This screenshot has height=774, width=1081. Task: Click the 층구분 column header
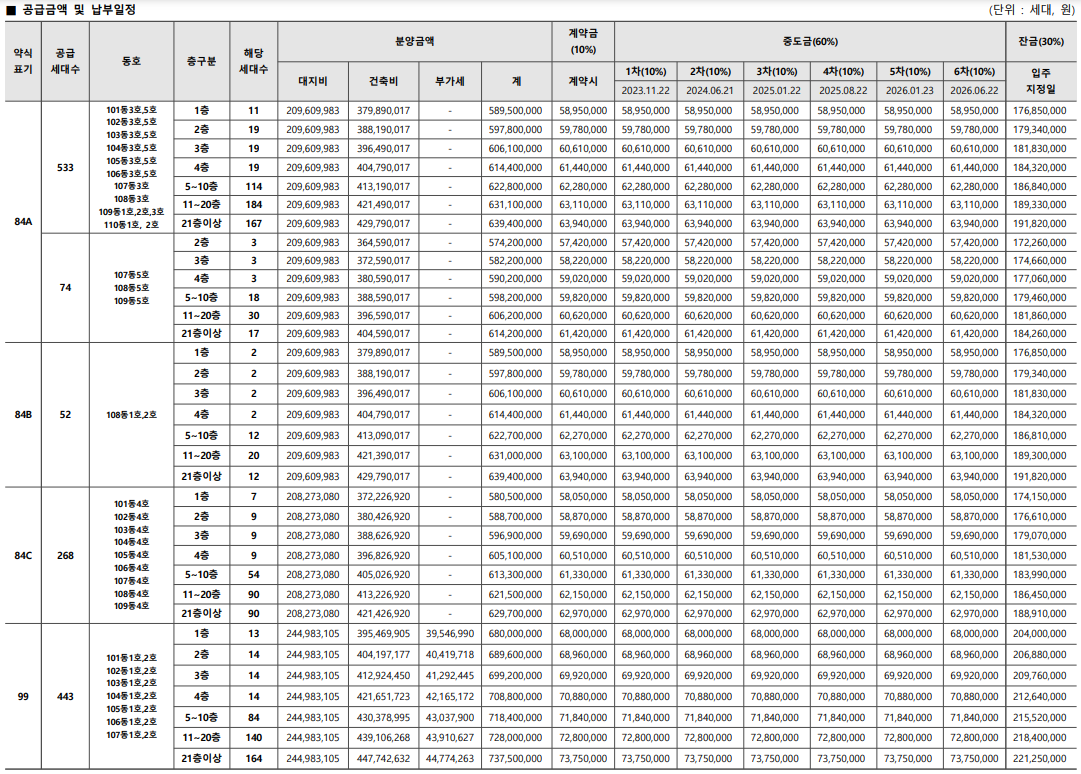point(201,61)
